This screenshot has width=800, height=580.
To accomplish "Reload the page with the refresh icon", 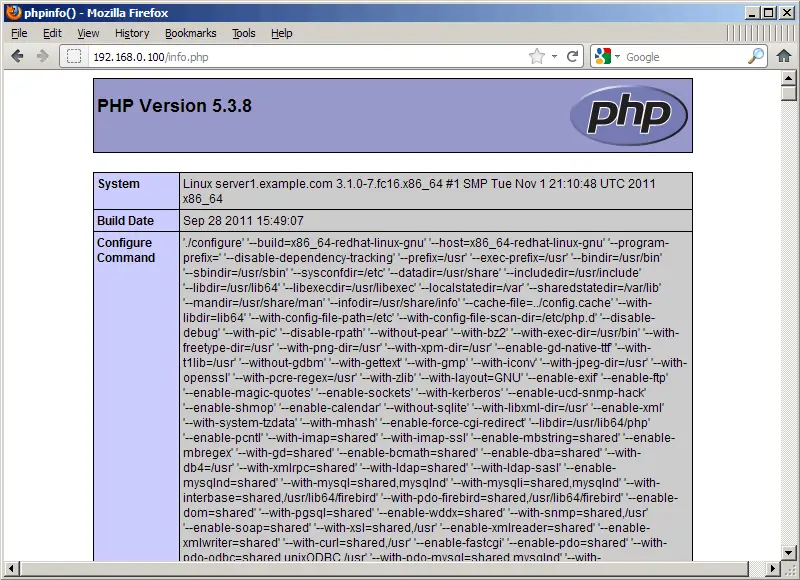I will click(x=572, y=56).
